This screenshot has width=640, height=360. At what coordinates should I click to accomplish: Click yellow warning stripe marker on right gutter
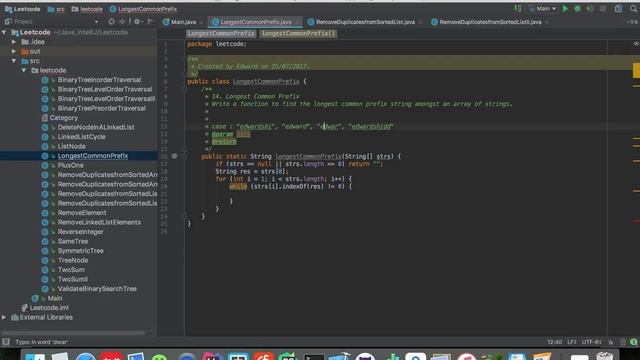pyautogui.click(x=636, y=70)
